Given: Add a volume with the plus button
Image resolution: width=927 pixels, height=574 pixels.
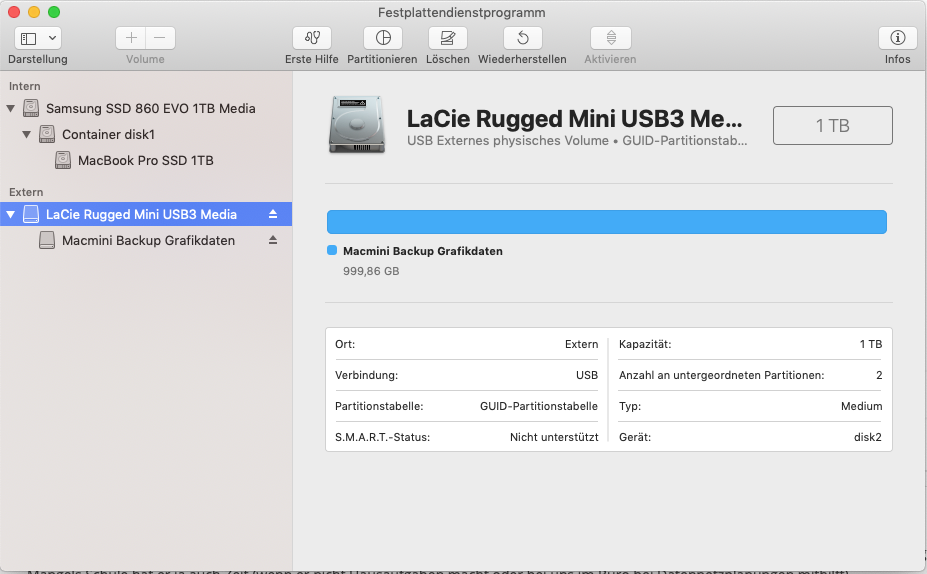Looking at the screenshot, I should pos(131,38).
